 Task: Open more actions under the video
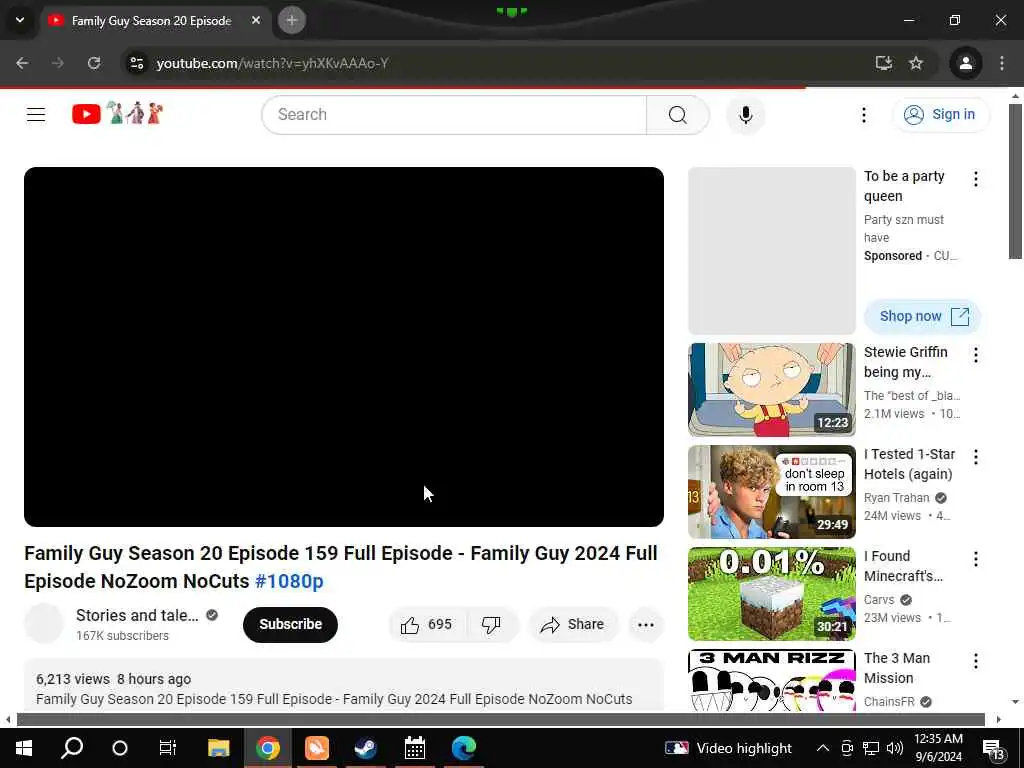click(645, 624)
